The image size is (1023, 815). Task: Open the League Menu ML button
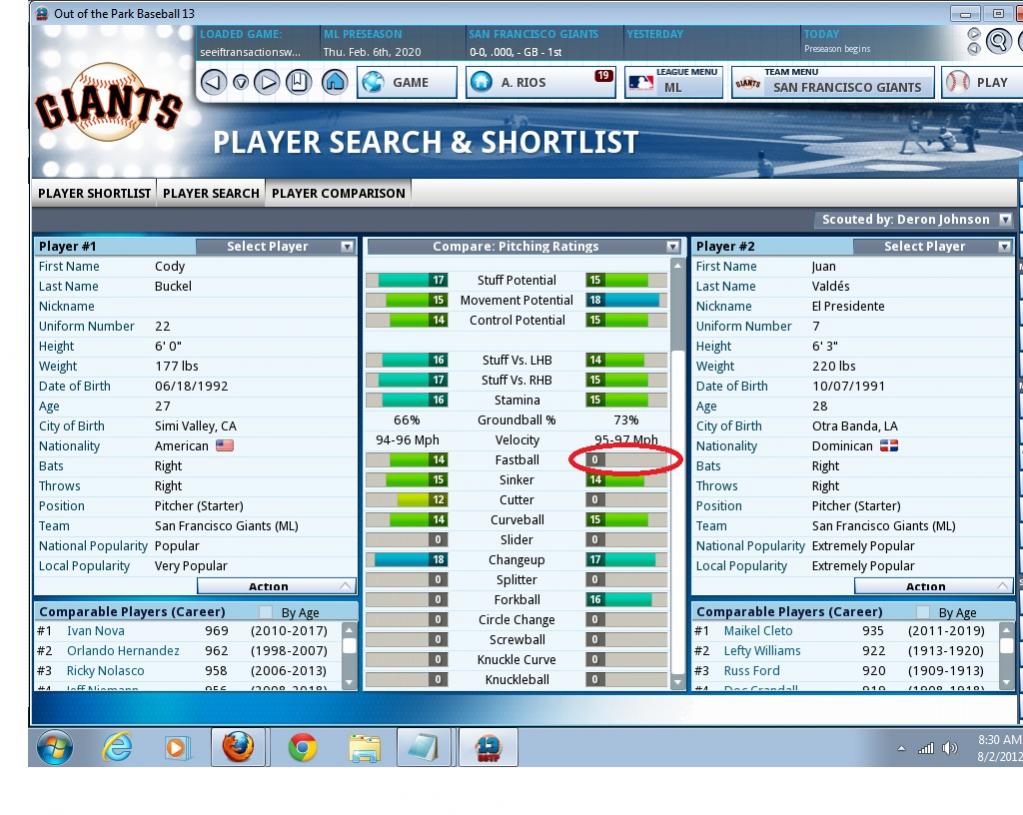[x=673, y=83]
